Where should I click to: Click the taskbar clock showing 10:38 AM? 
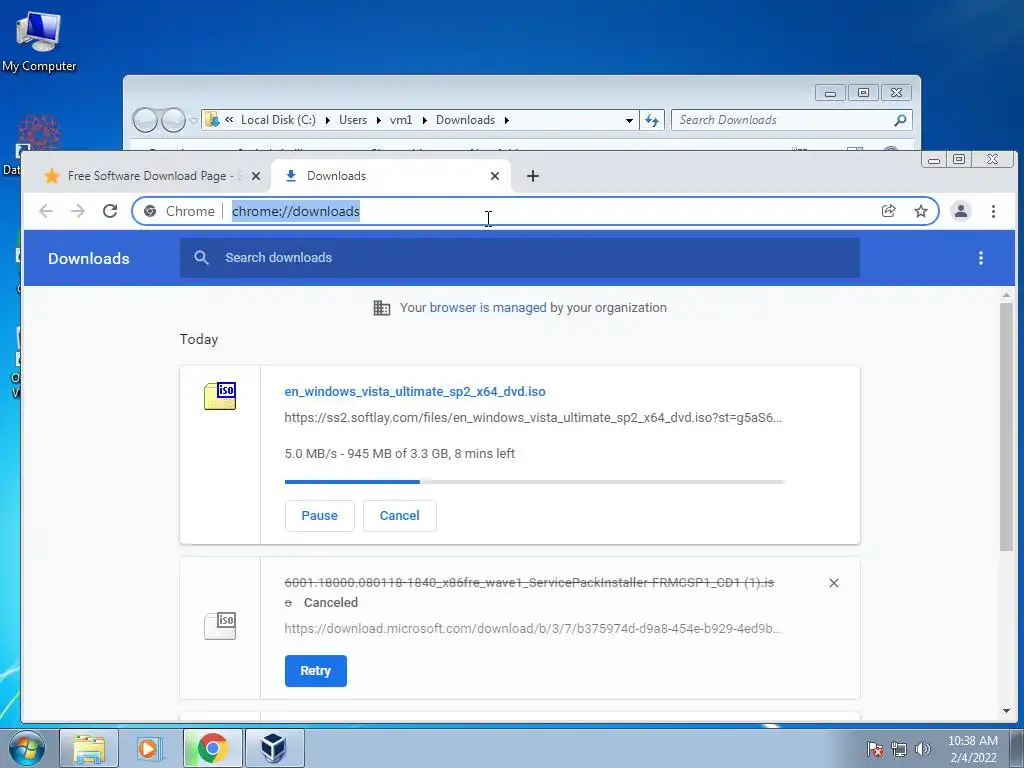tap(972, 749)
